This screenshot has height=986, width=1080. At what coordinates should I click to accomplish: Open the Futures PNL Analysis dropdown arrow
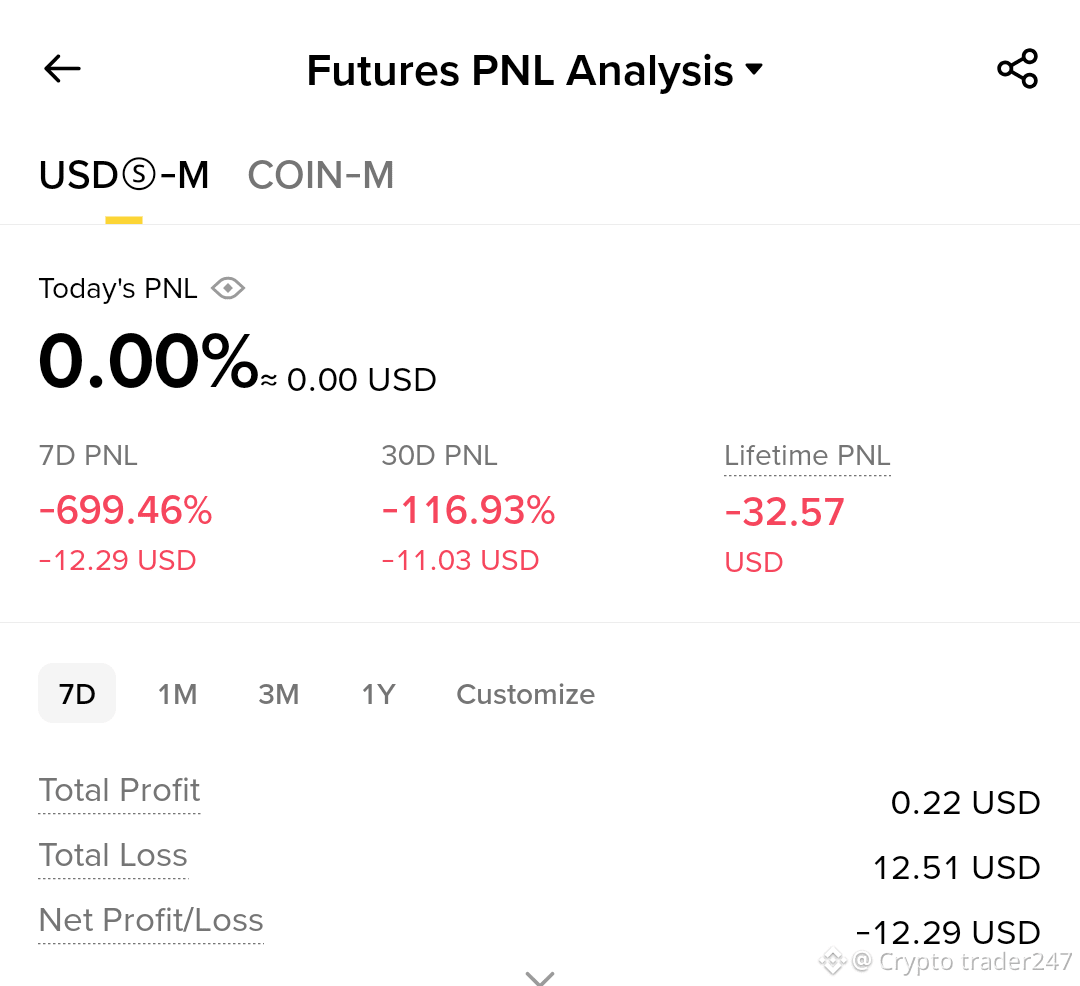(754, 69)
